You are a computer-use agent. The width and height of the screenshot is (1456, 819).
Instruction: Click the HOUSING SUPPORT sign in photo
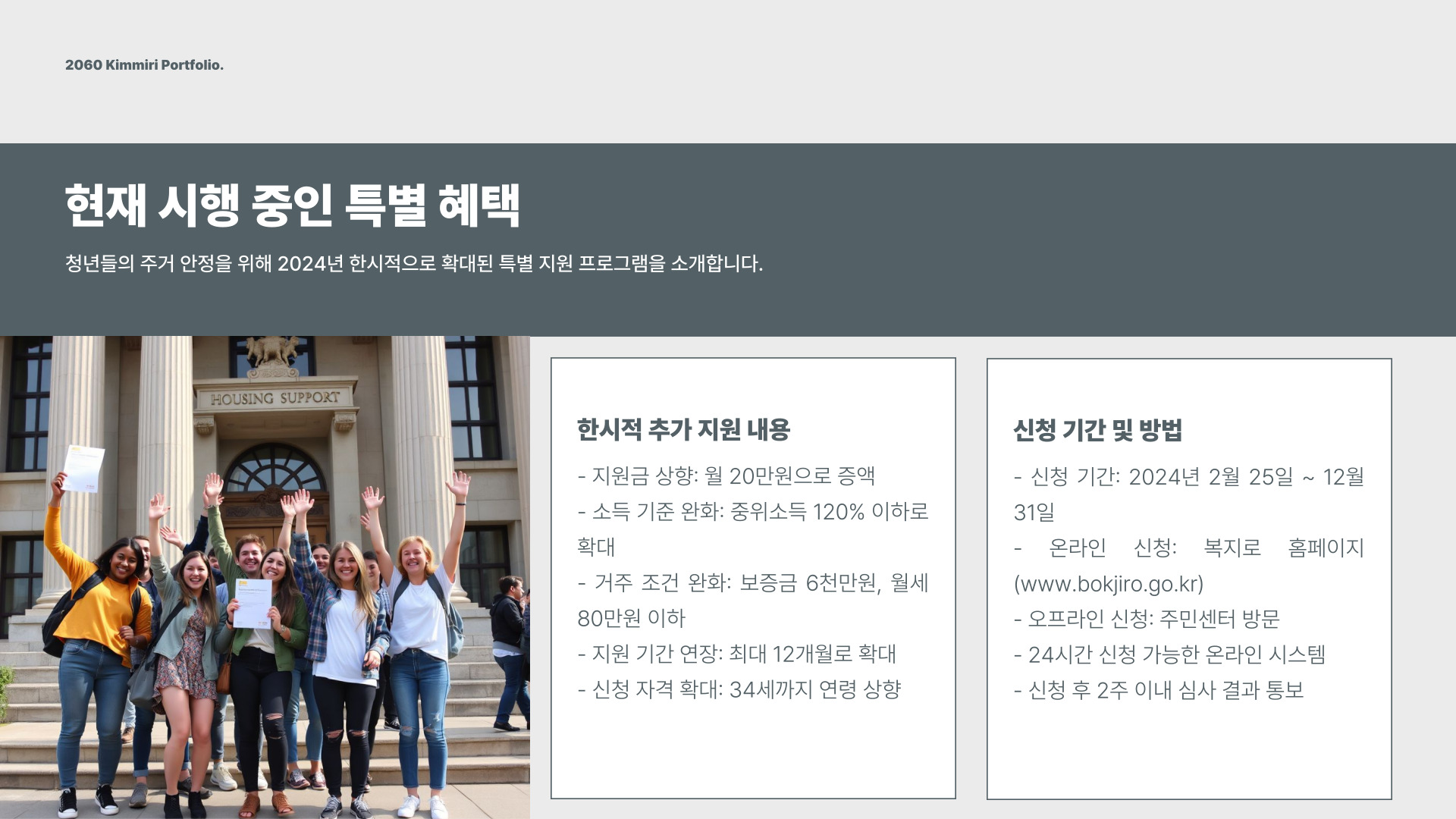[275, 398]
